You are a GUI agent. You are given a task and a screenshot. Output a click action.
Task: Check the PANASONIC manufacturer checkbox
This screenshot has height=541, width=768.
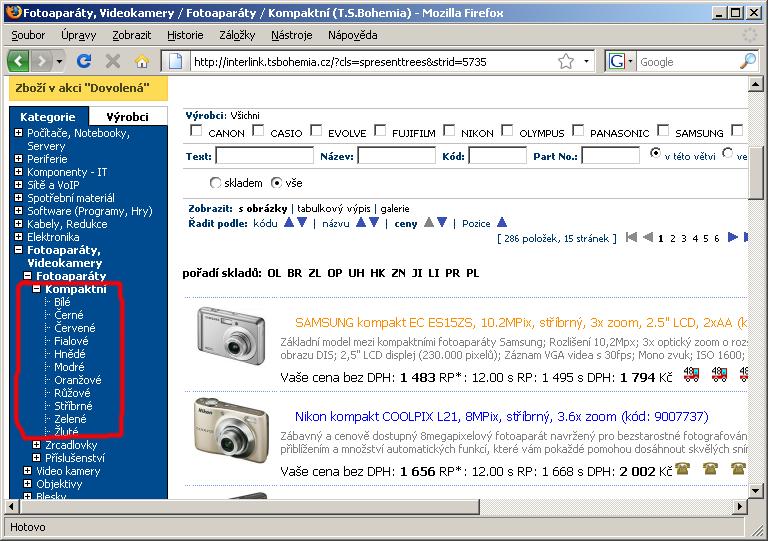point(578,130)
